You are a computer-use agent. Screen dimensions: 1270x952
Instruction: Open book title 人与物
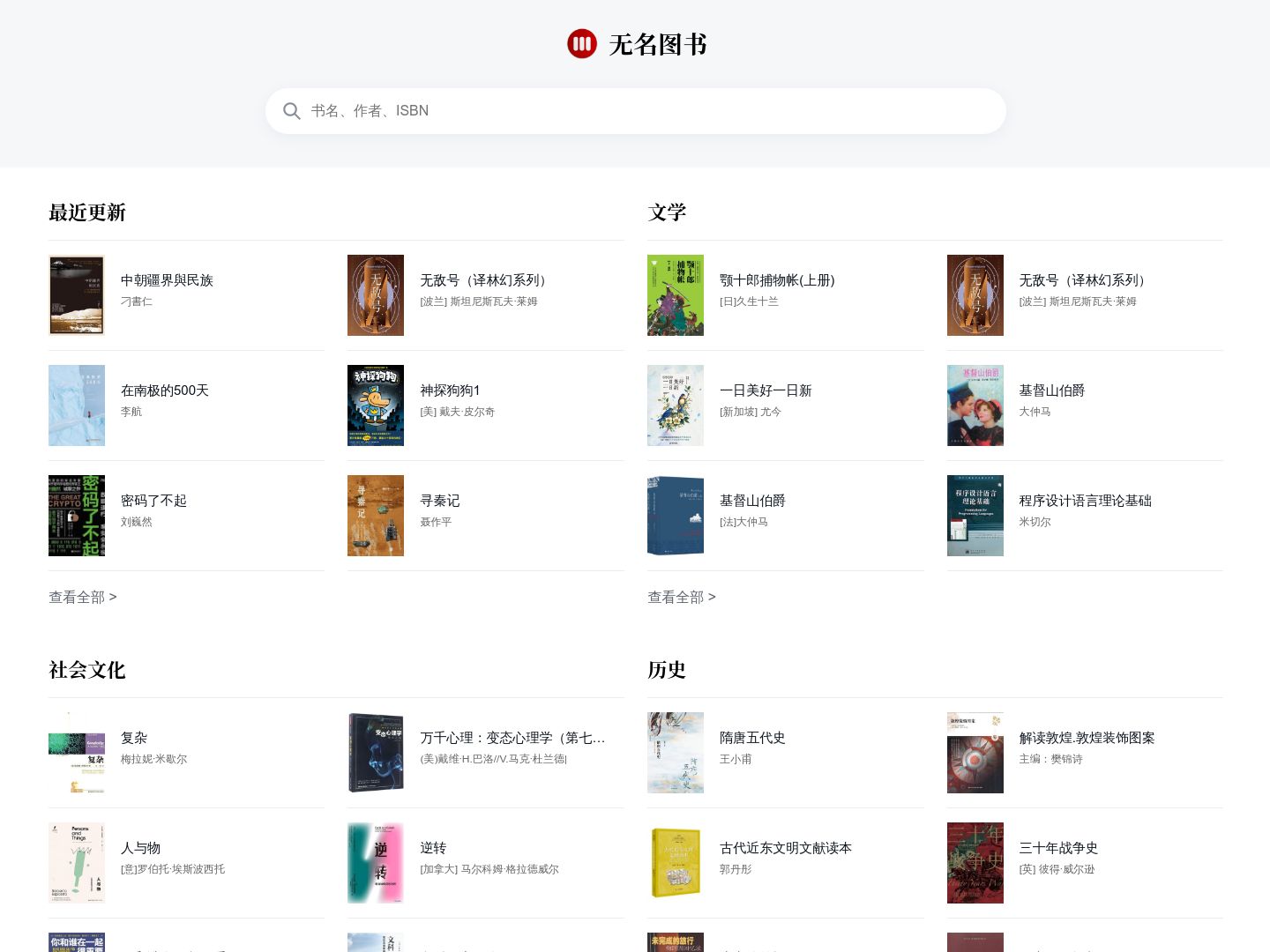point(140,848)
